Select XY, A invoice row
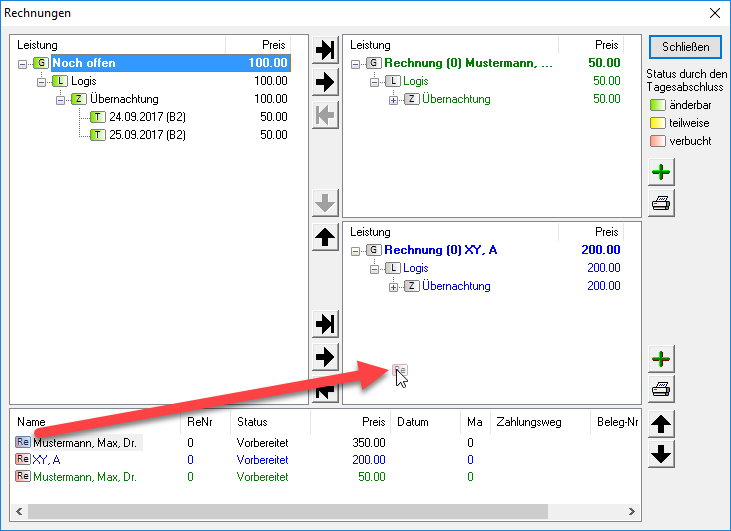 pos(46,460)
